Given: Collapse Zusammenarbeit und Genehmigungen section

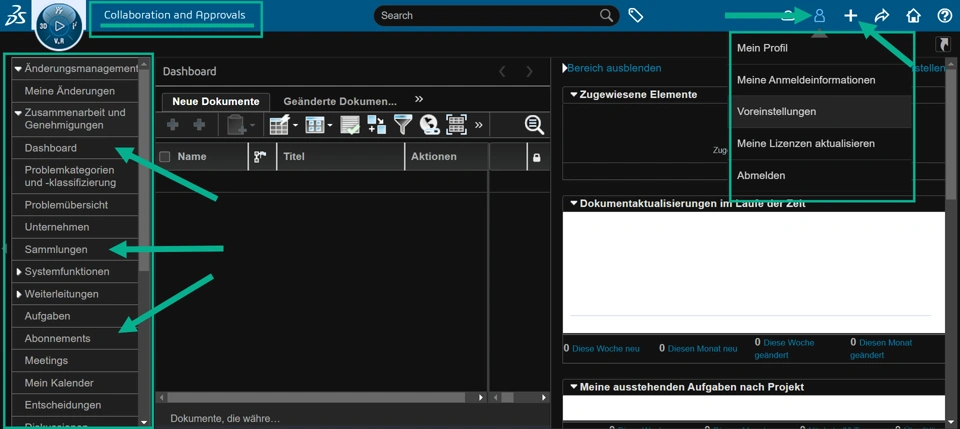Looking at the screenshot, I should (18, 113).
